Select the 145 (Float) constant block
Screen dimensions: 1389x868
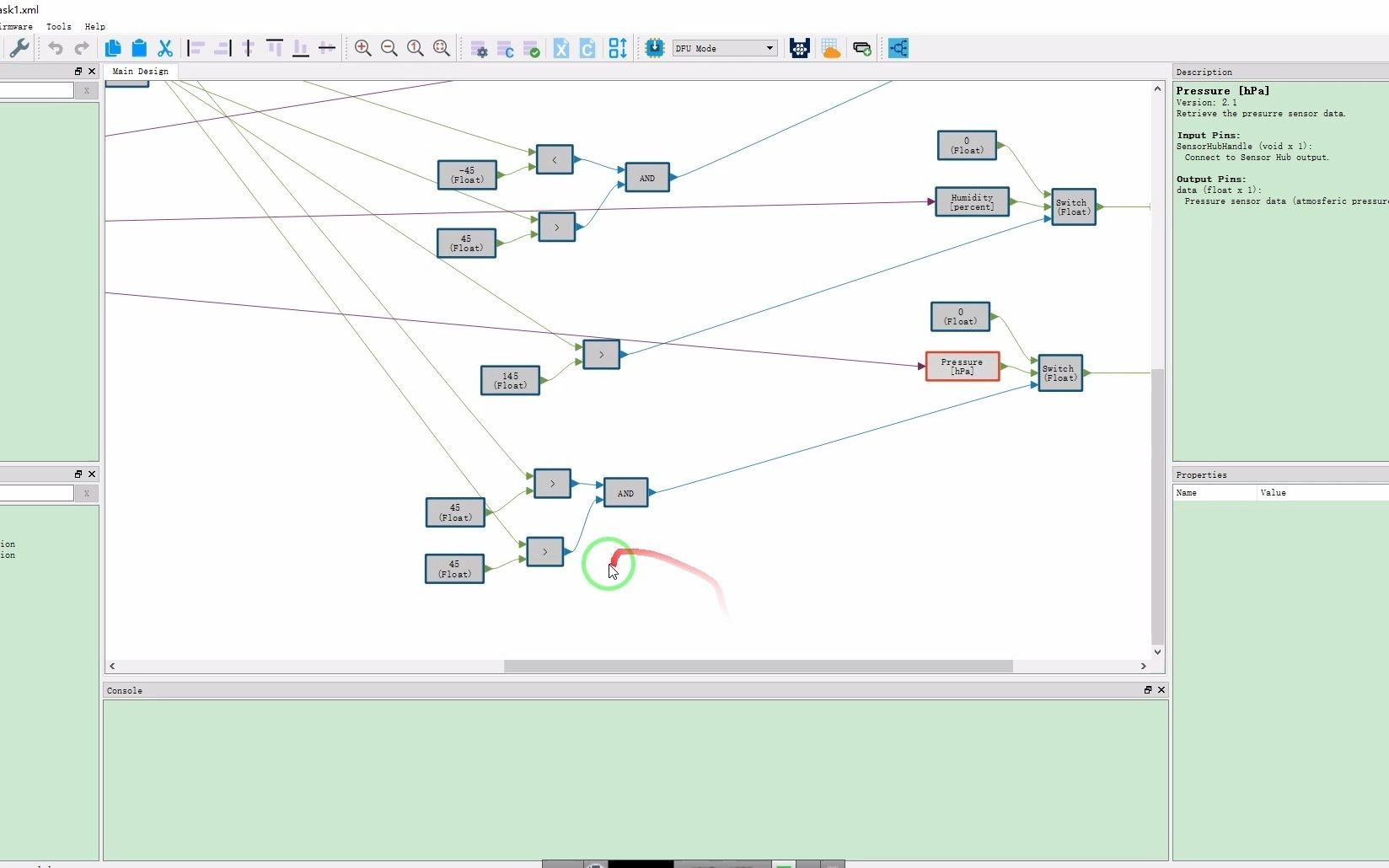click(x=510, y=380)
